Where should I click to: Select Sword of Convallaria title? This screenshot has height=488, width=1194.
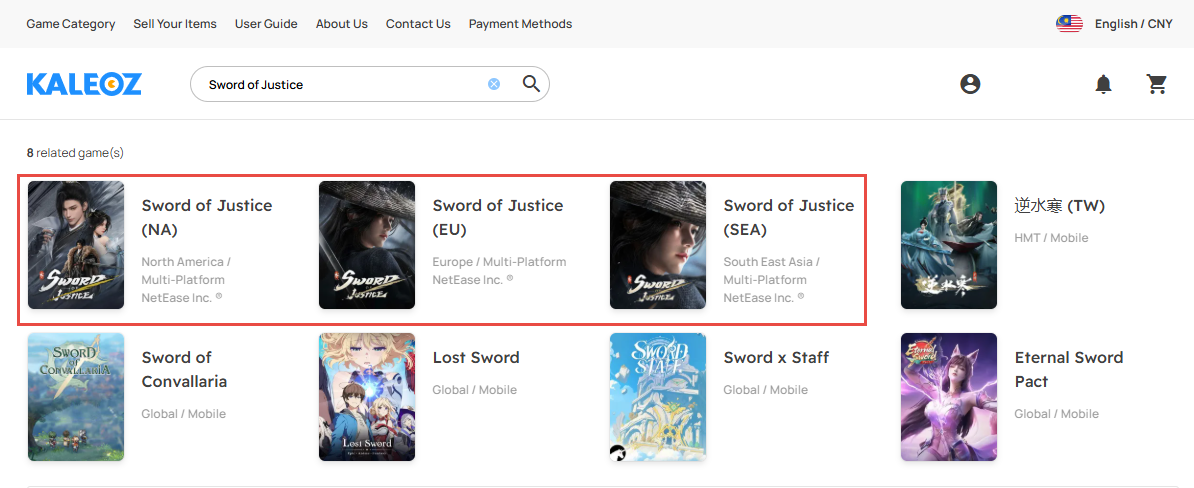click(184, 369)
